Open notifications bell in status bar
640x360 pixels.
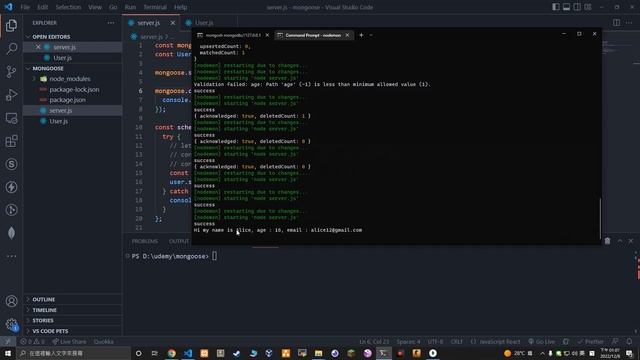click(x=629, y=342)
